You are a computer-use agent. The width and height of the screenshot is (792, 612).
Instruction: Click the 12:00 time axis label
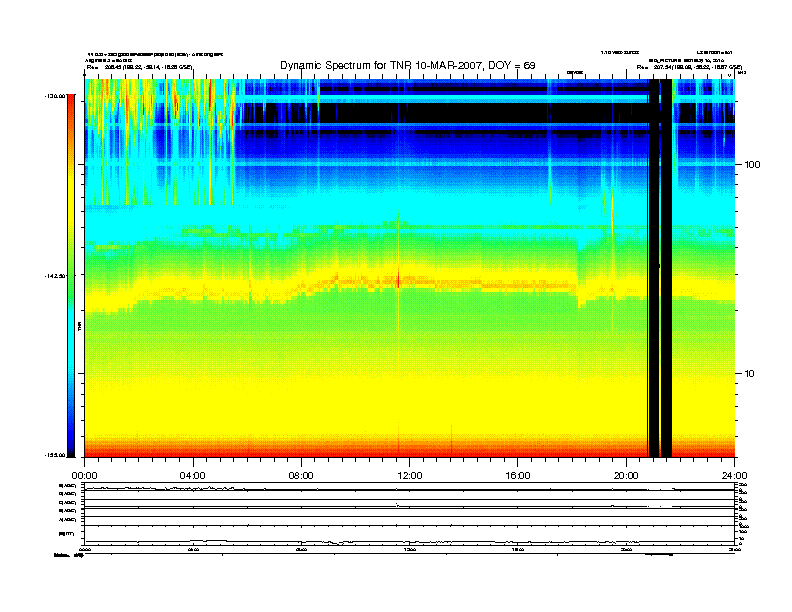click(x=410, y=476)
